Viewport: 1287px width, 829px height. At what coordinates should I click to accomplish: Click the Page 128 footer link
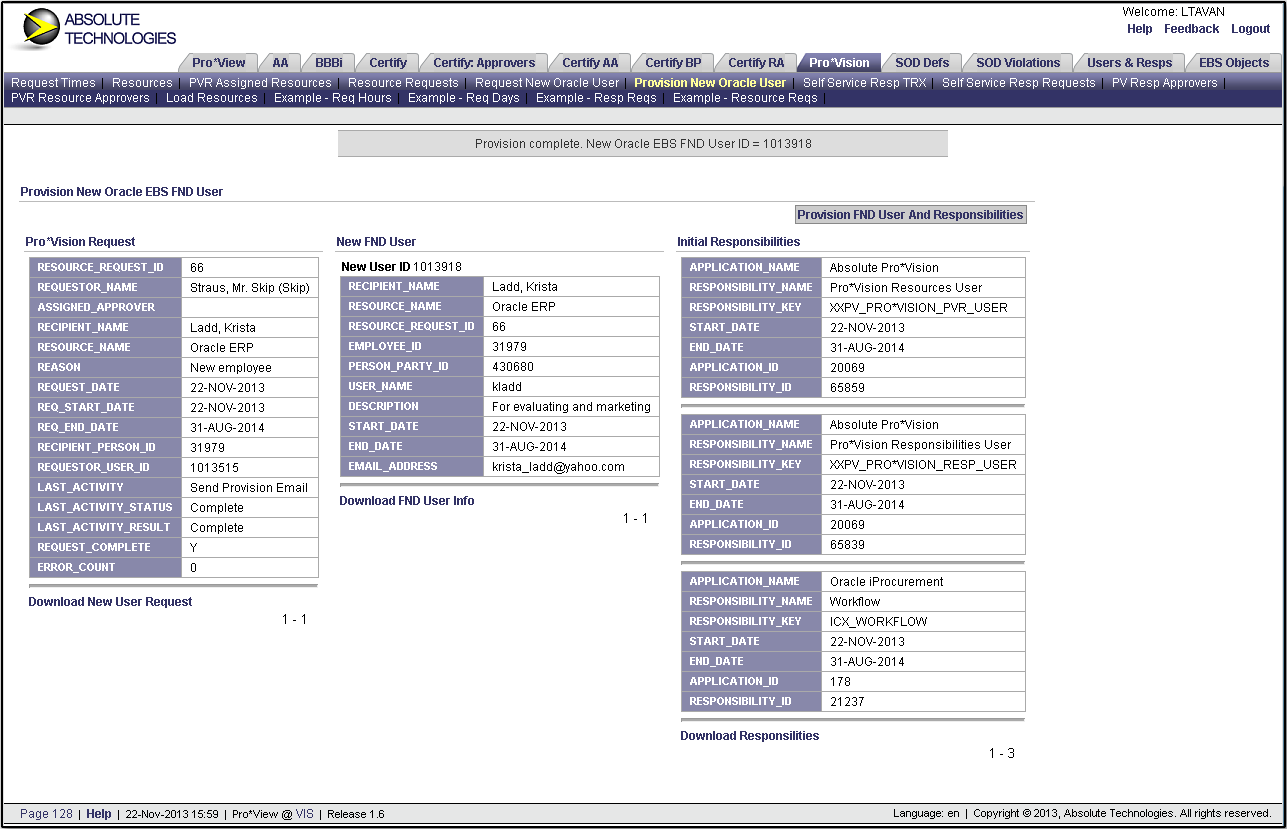[x=46, y=814]
